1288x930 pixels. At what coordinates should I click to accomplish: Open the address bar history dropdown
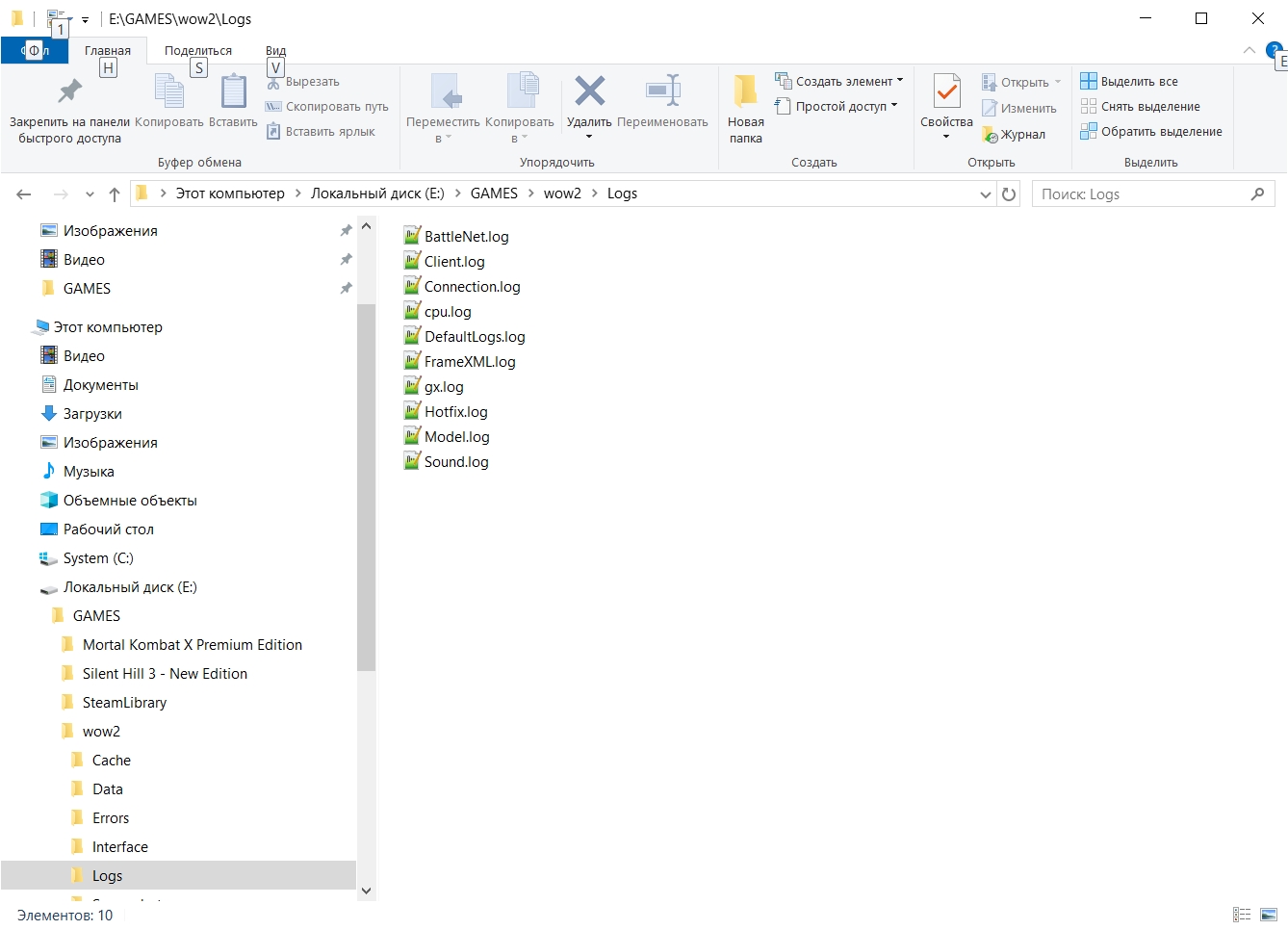[986, 194]
